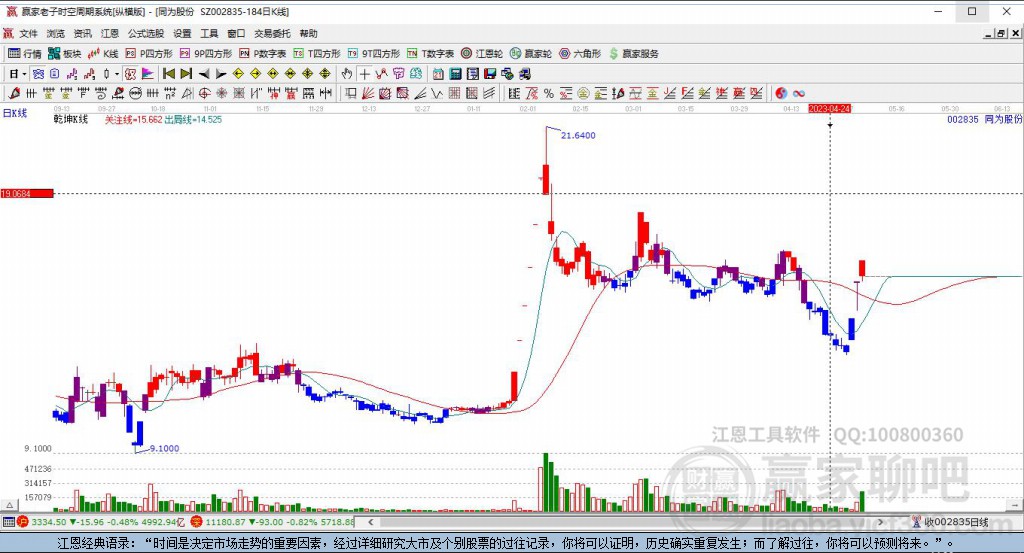Open the T四方形 tool

tap(317, 54)
